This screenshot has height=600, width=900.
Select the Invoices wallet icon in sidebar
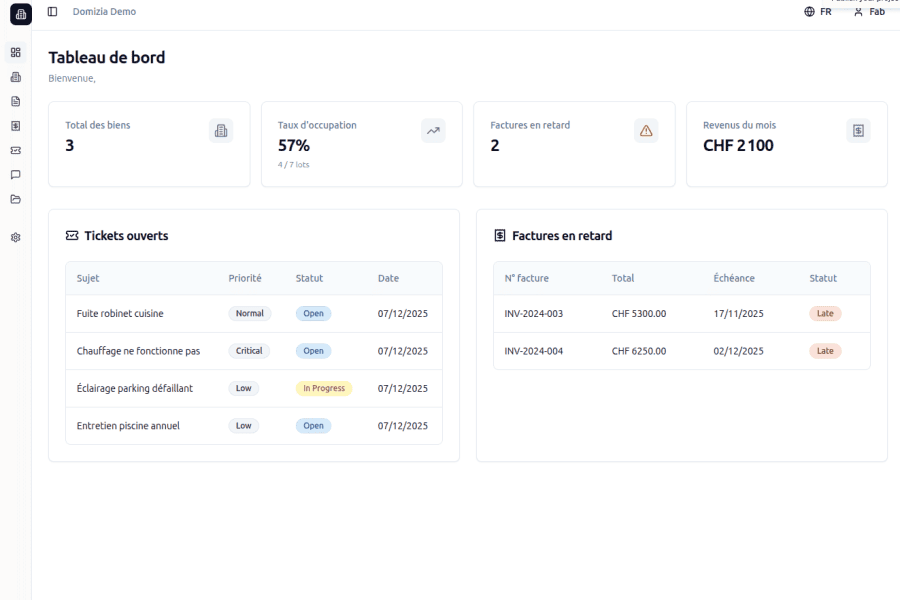pyautogui.click(x=14, y=126)
